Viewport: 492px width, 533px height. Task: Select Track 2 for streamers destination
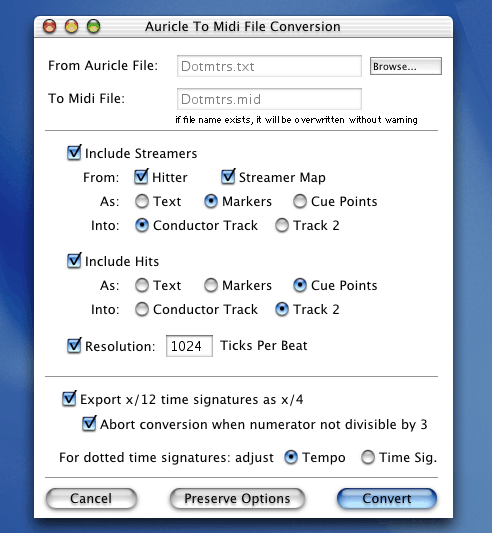pos(282,225)
